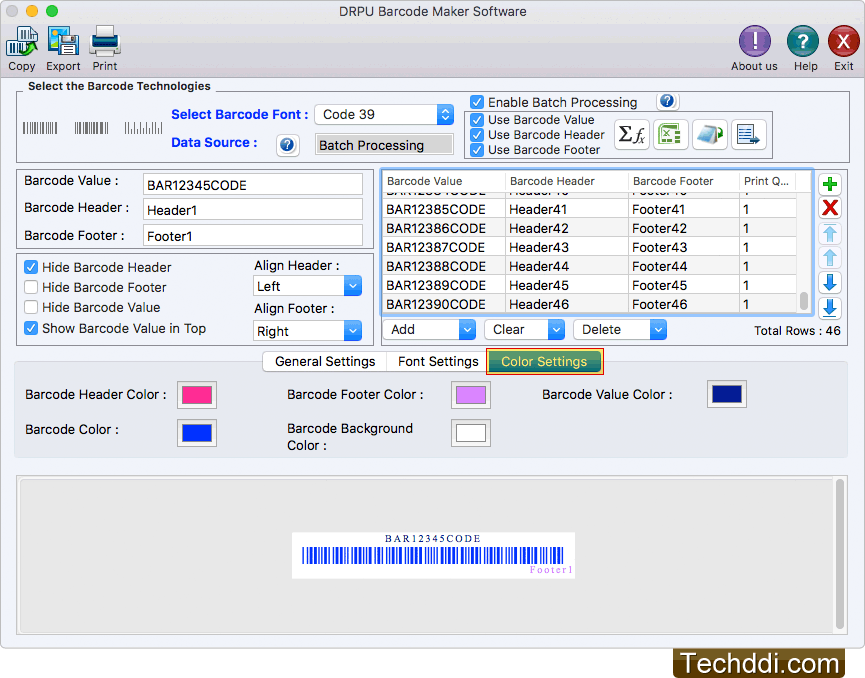
Task: Switch to General Settings tab
Action: point(325,361)
